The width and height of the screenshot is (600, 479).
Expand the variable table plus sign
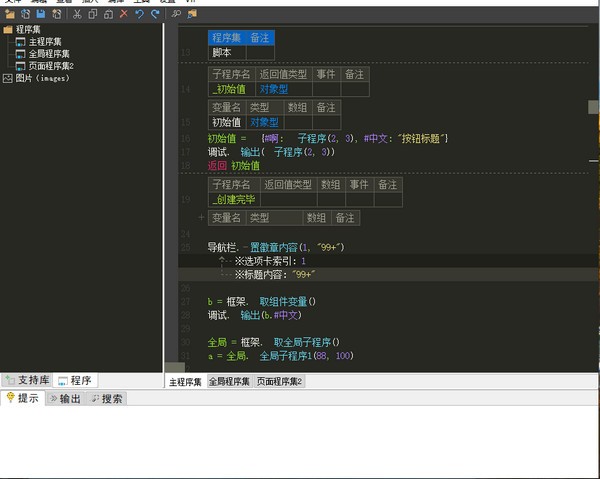(x=201, y=217)
